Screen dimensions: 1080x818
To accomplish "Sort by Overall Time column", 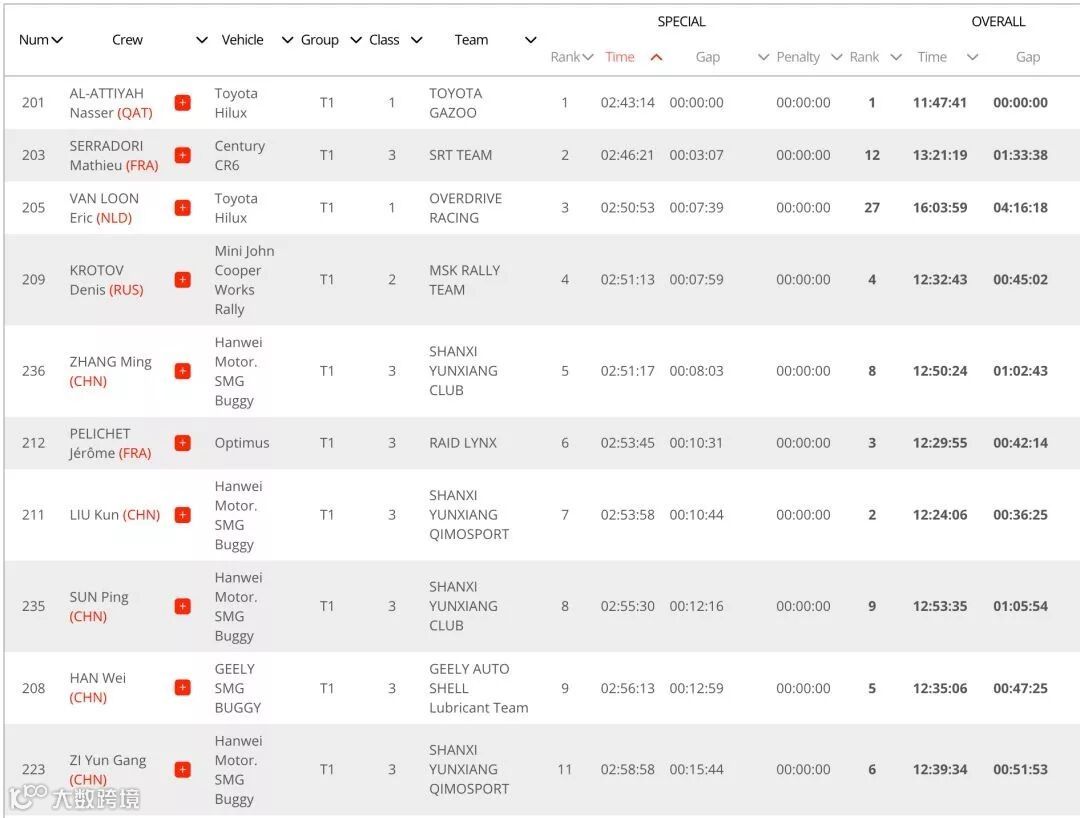I will click(x=973, y=57).
